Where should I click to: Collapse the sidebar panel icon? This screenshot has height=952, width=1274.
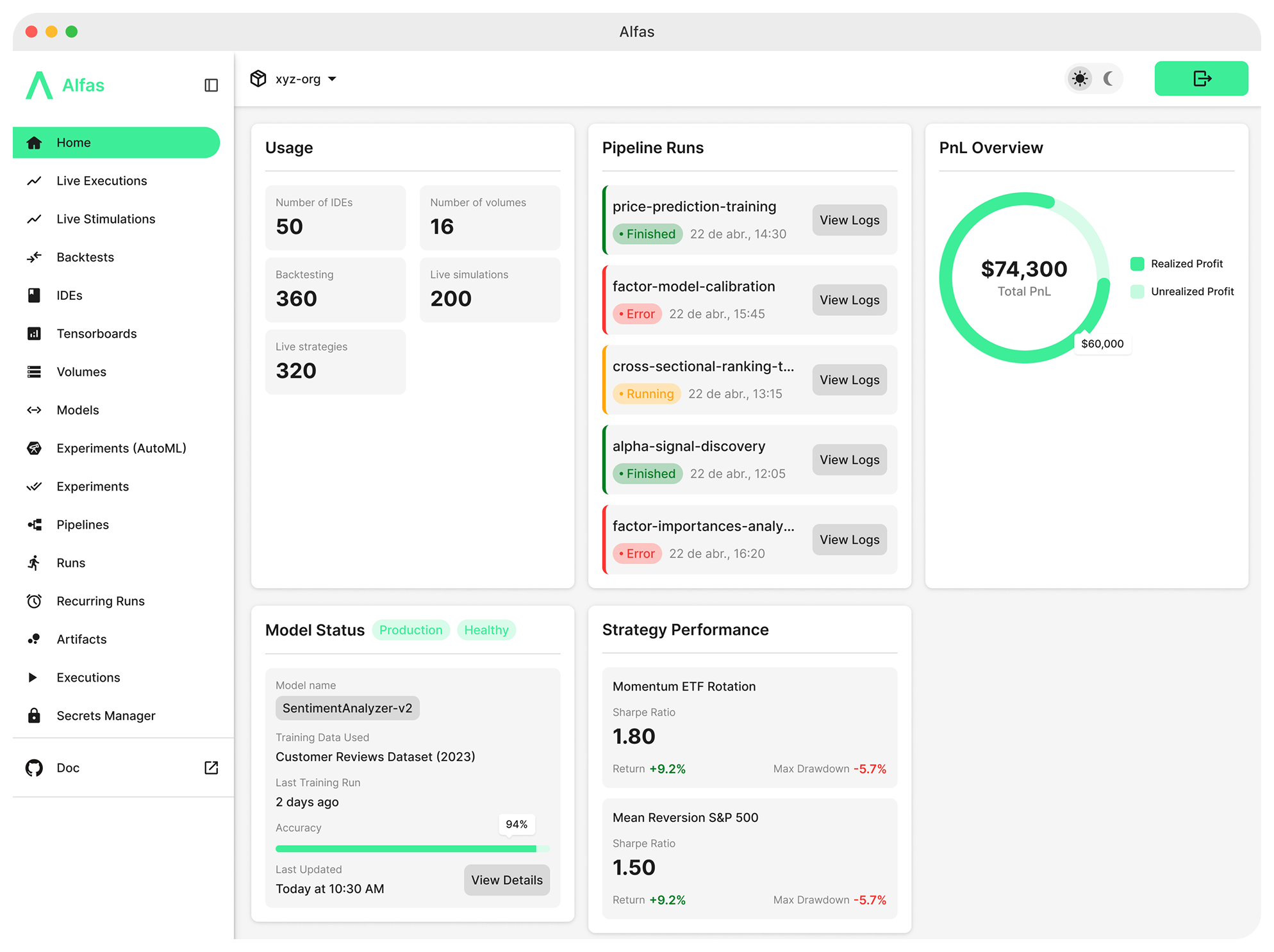coord(211,85)
